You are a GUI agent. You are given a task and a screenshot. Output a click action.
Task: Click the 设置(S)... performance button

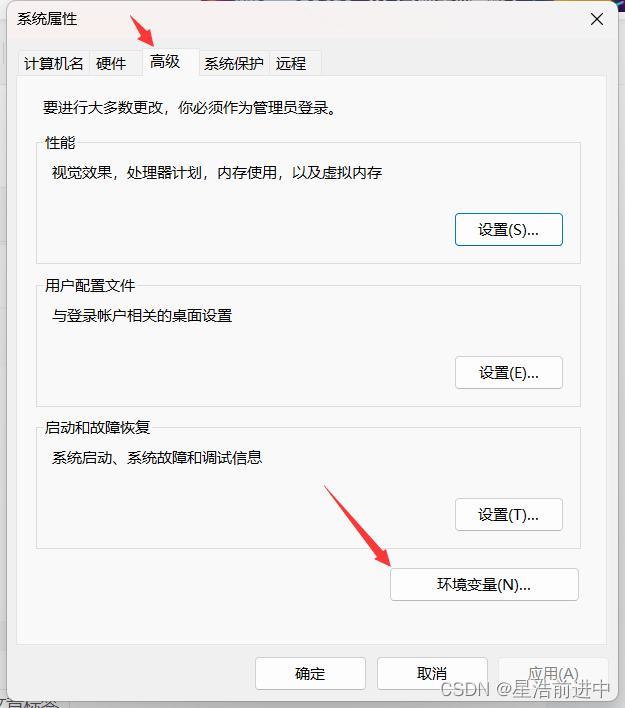coord(508,230)
